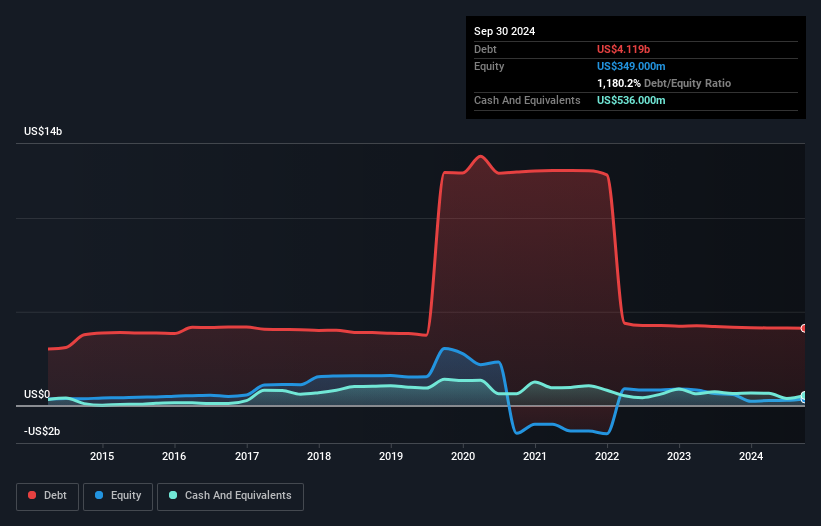Toggle the Debt legend button
821x526 pixels.
(x=47, y=496)
